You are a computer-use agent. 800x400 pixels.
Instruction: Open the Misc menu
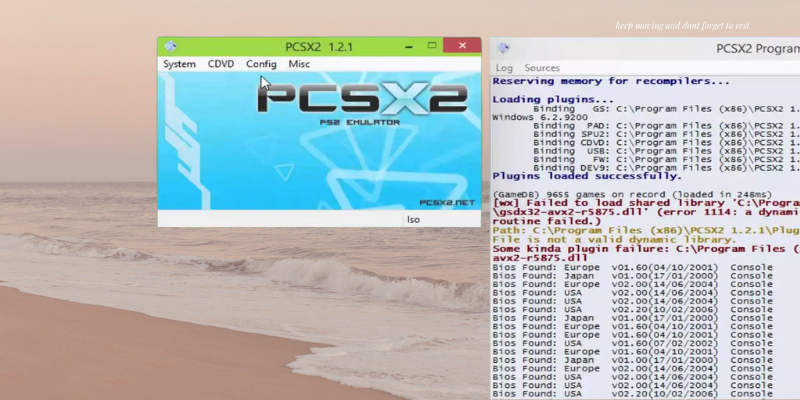point(299,64)
